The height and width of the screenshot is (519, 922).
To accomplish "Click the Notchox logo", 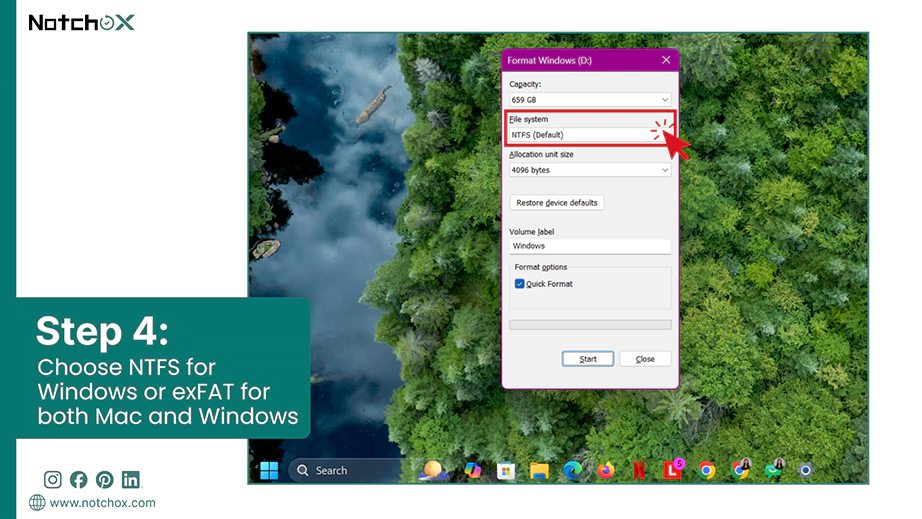I will [x=82, y=22].
